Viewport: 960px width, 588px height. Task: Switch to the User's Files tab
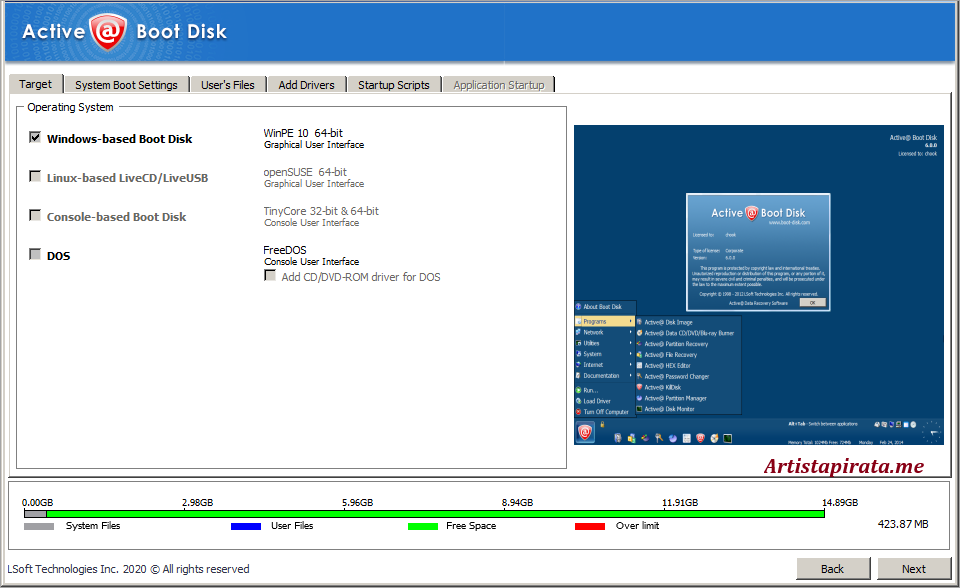point(227,84)
